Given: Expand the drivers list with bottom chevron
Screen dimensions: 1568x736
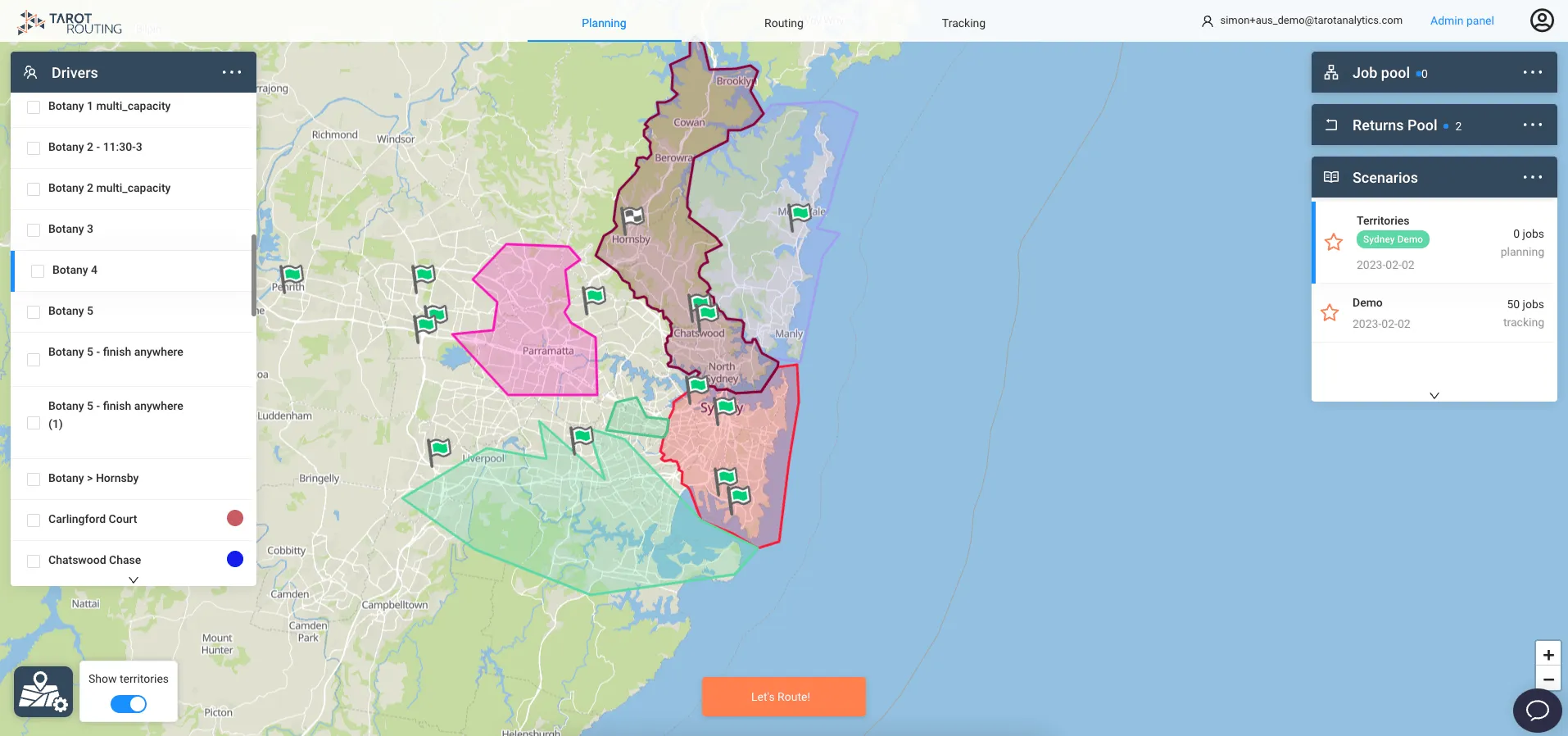Looking at the screenshot, I should [134, 579].
